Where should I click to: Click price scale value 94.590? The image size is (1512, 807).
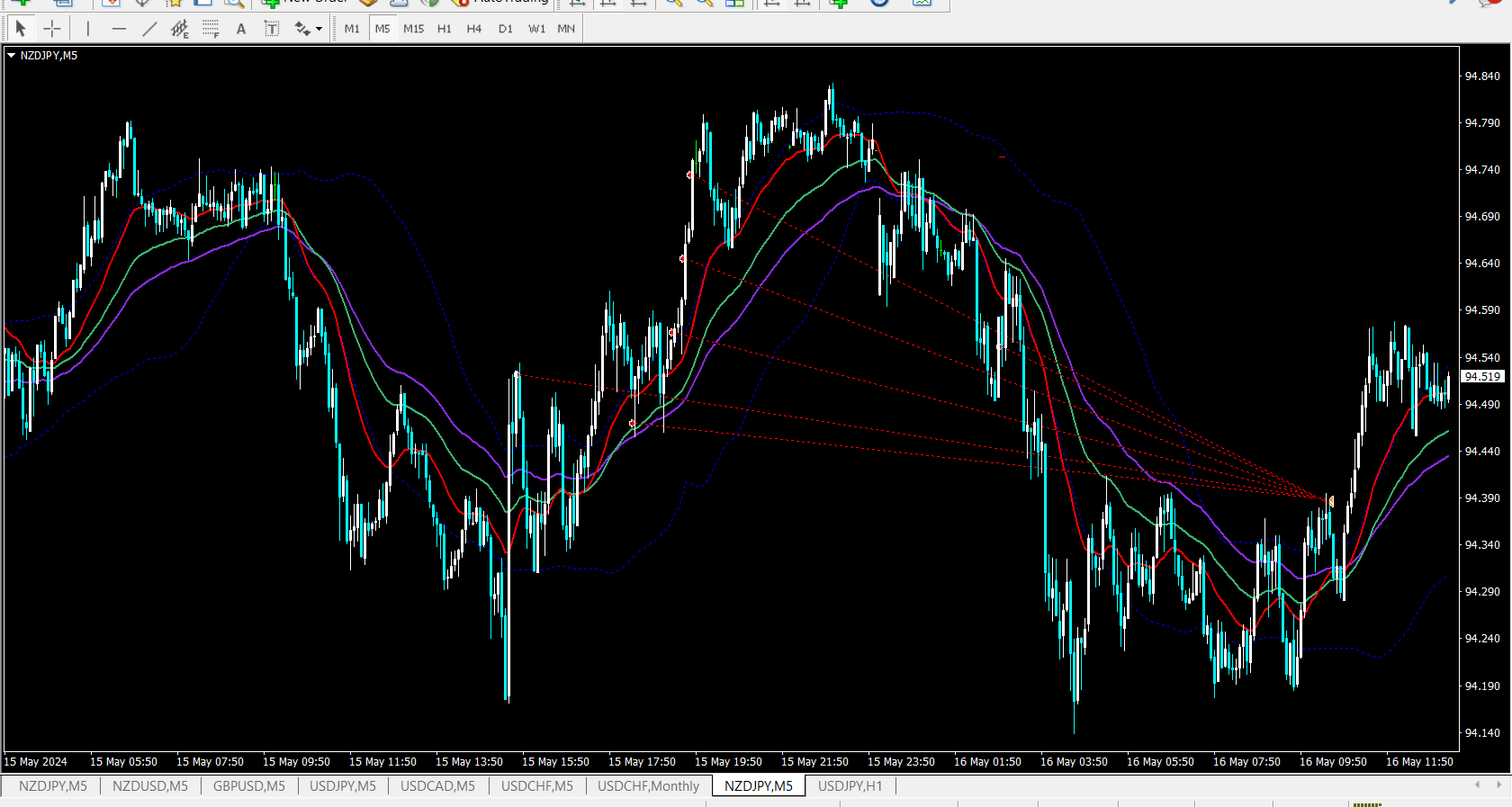[1482, 310]
